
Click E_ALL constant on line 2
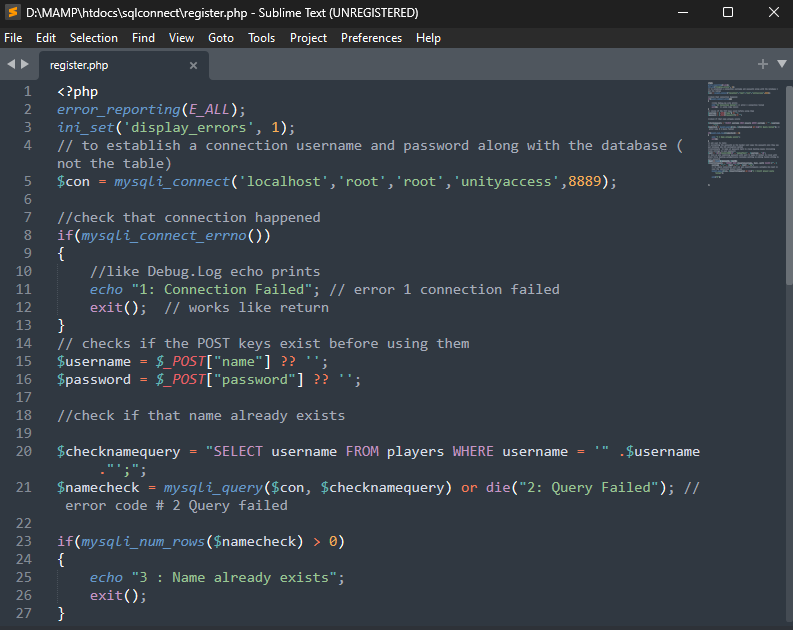pyautogui.click(x=209, y=110)
